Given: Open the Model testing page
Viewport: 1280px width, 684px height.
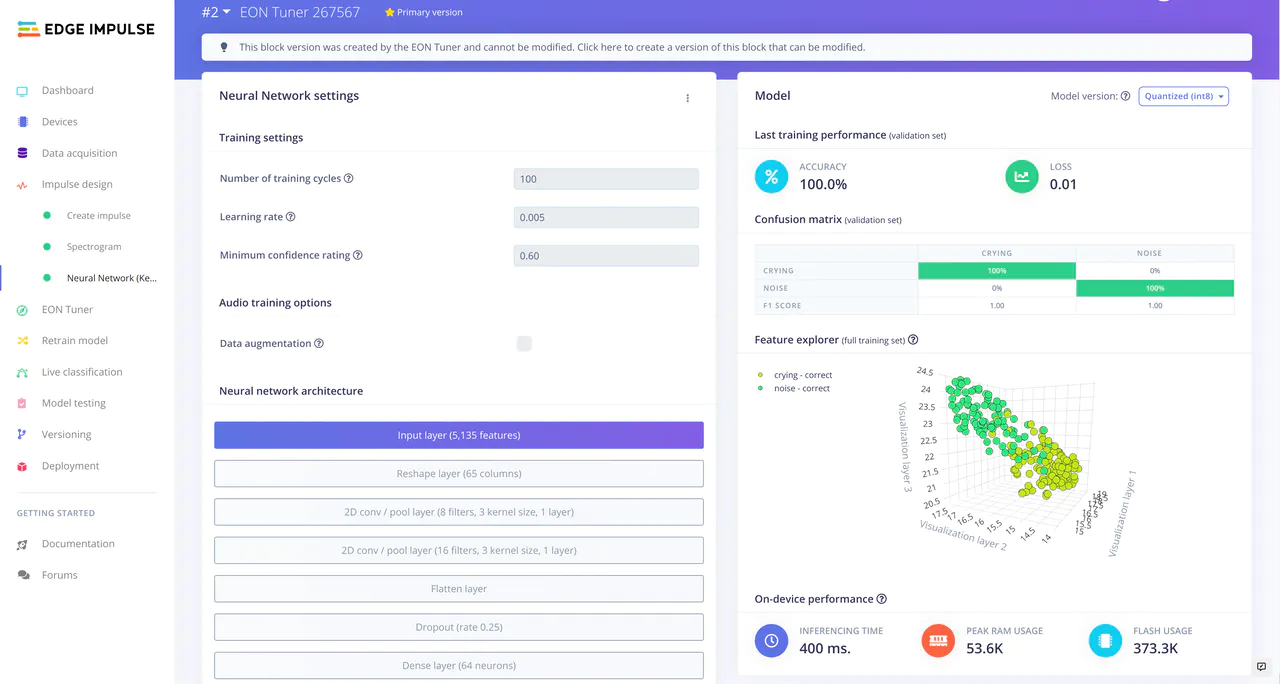Looking at the screenshot, I should (x=74, y=404).
